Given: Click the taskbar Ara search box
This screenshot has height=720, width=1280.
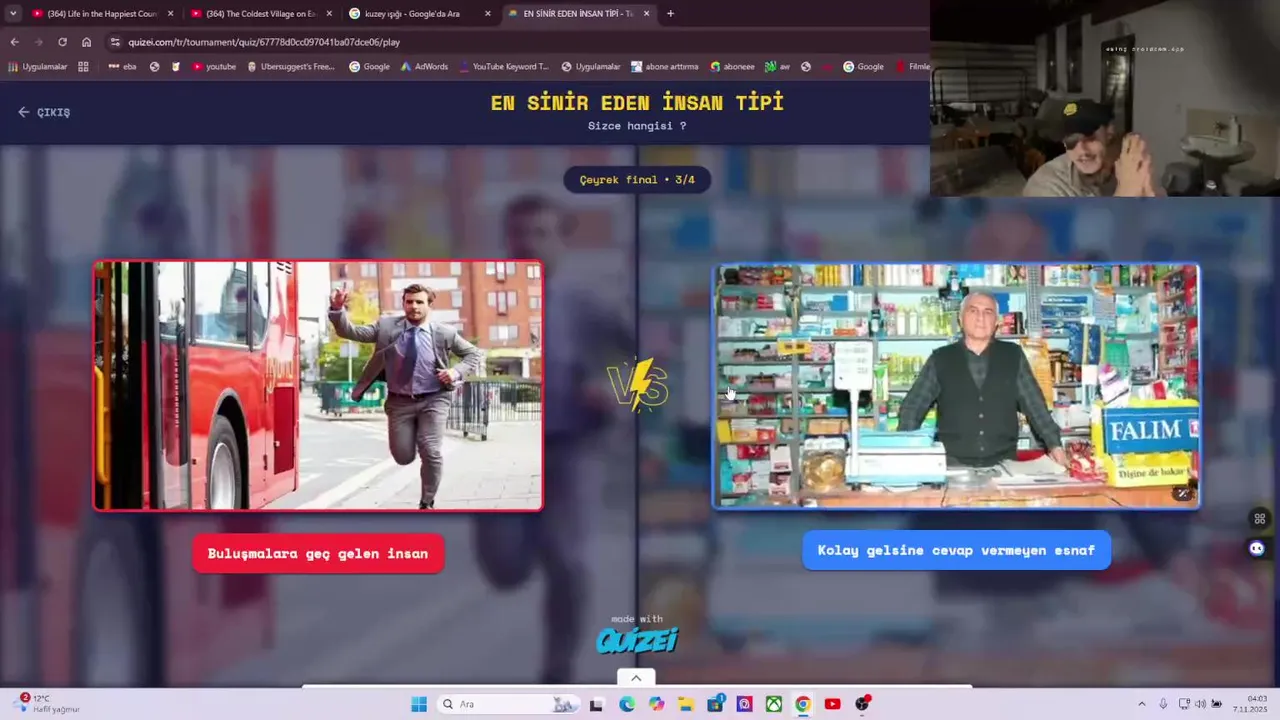Looking at the screenshot, I should point(510,704).
